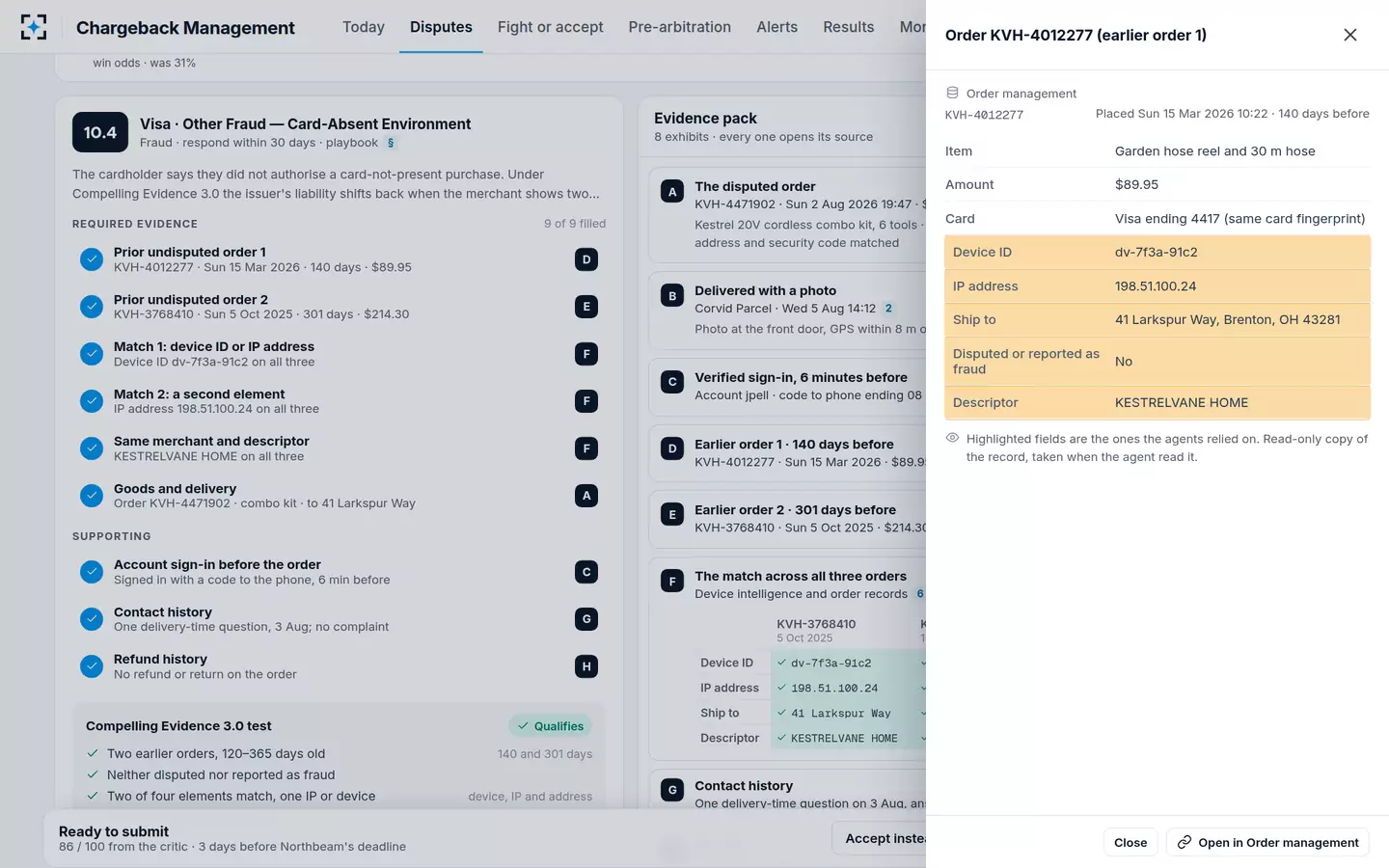Click the C badge on Verified sign-in card

pyautogui.click(x=672, y=382)
